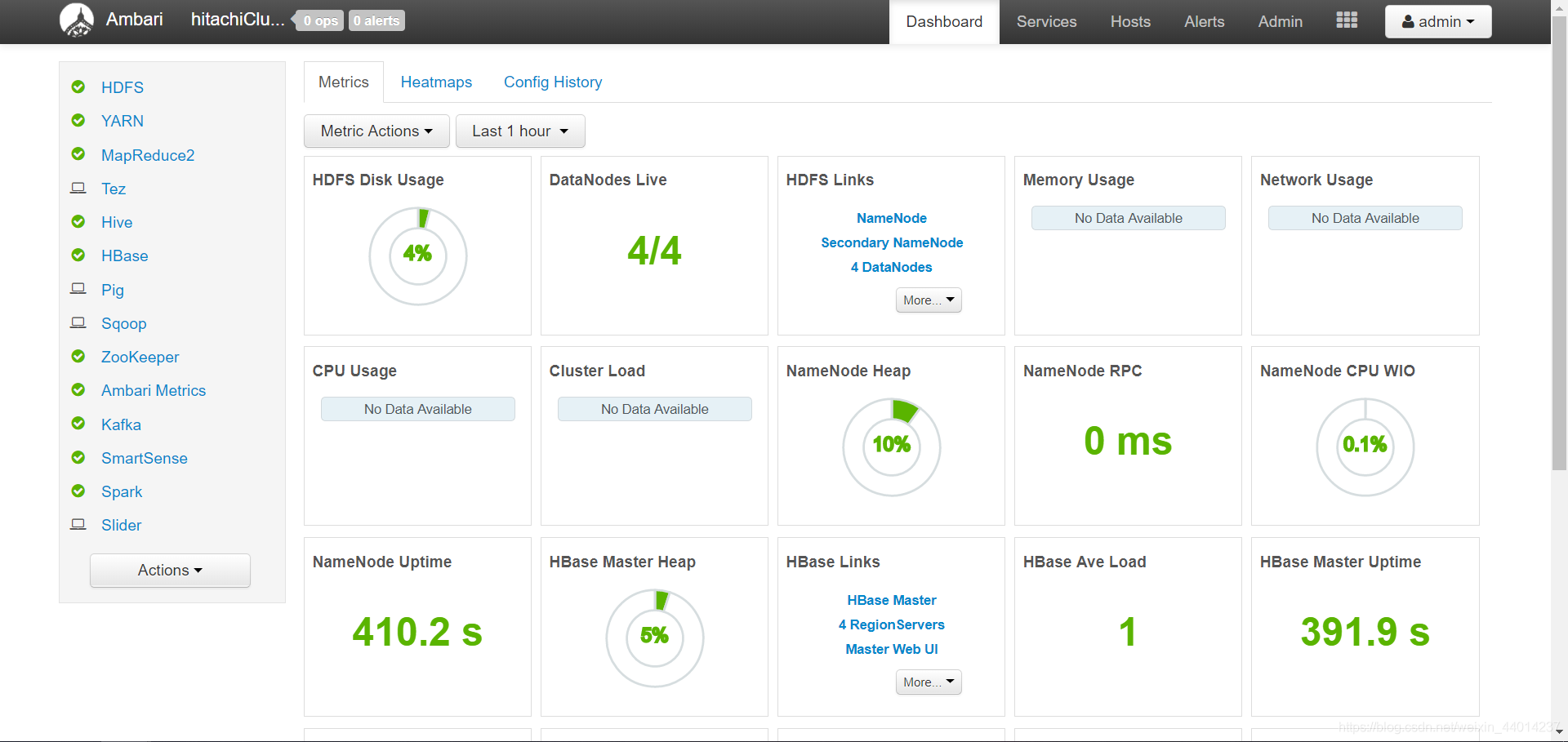Open the NameNode link
The width and height of the screenshot is (1568, 742).
(x=892, y=218)
